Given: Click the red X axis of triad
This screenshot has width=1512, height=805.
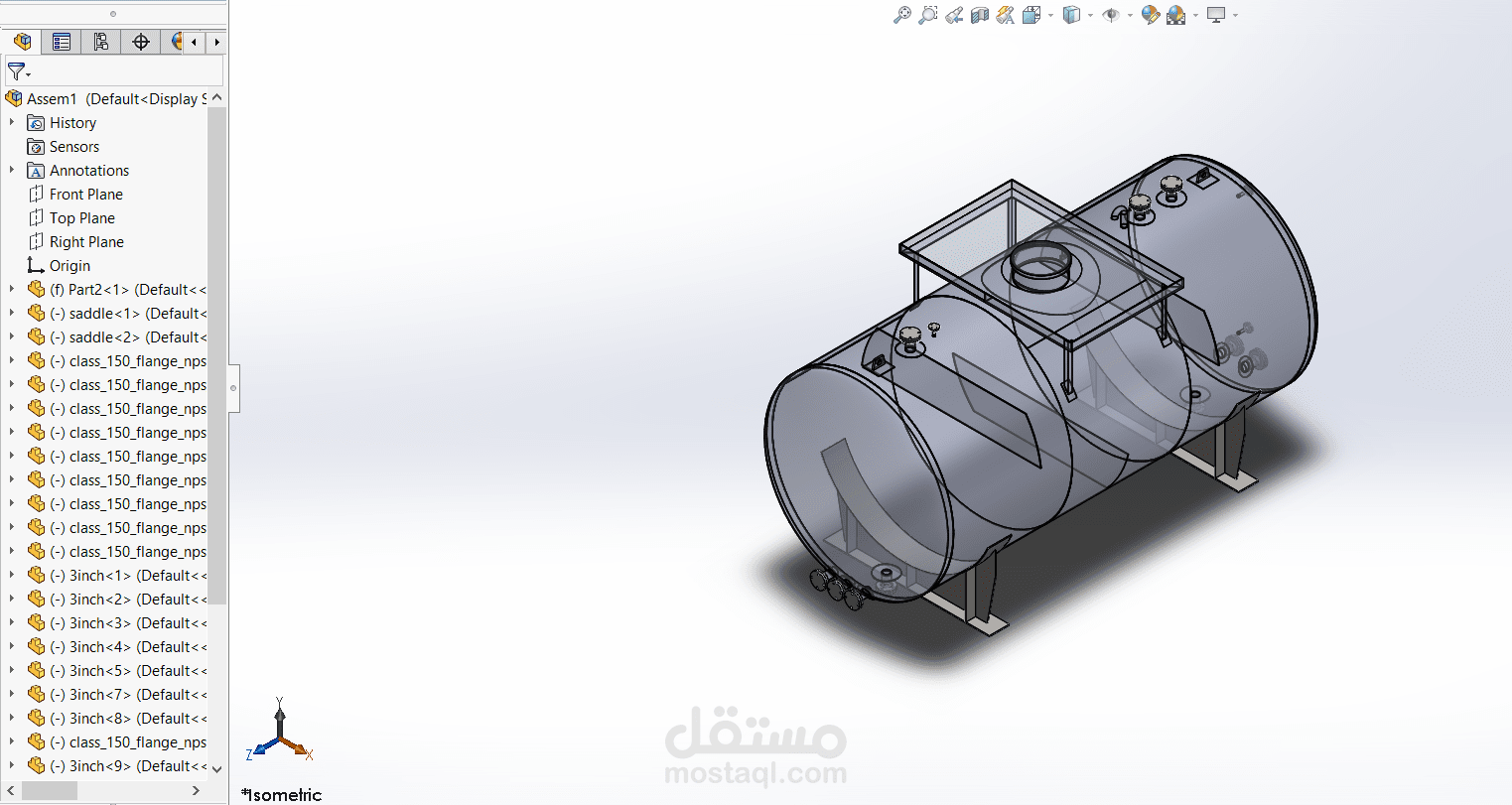Looking at the screenshot, I should point(297,747).
